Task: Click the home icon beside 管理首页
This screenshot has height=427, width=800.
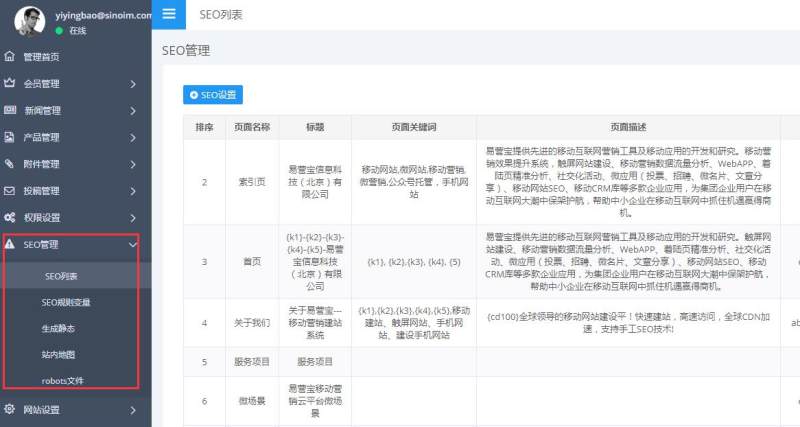Action: pos(9,56)
